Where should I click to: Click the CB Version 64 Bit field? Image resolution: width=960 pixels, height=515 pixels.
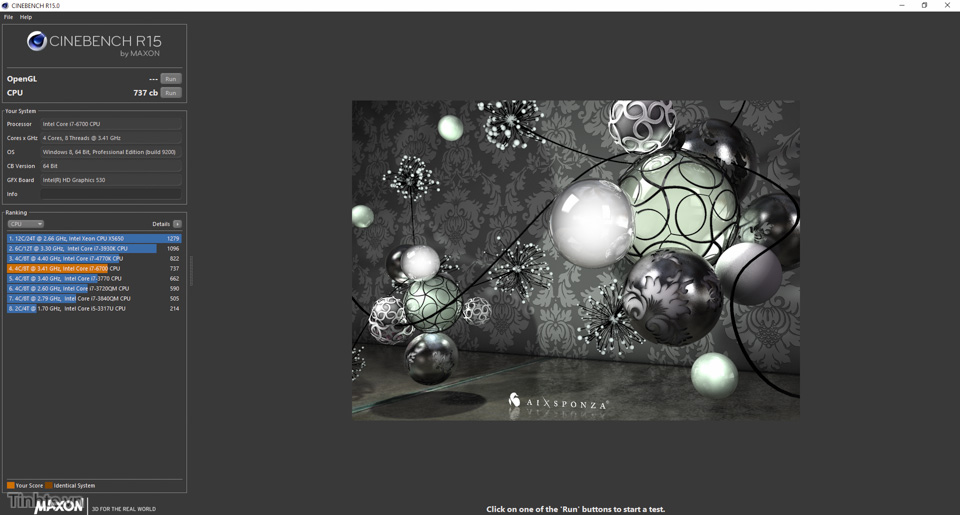point(111,166)
